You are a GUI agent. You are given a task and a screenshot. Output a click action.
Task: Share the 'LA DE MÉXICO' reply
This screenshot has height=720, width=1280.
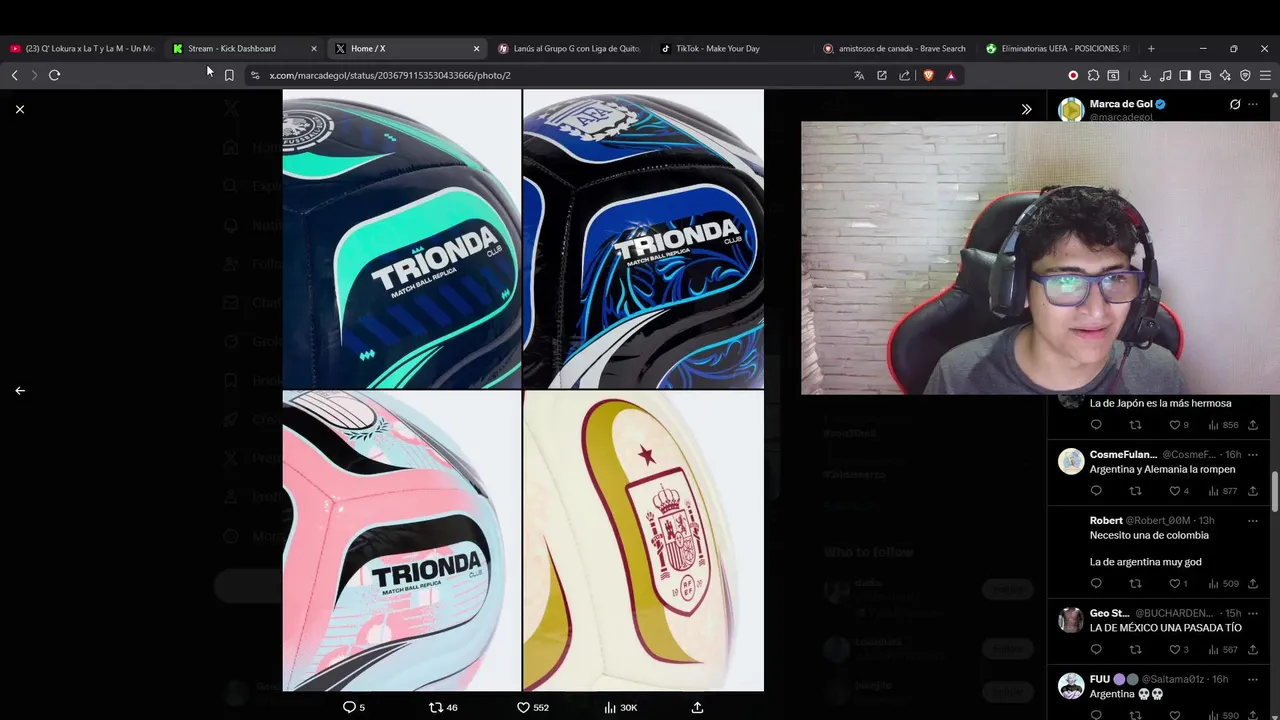pyautogui.click(x=1253, y=649)
